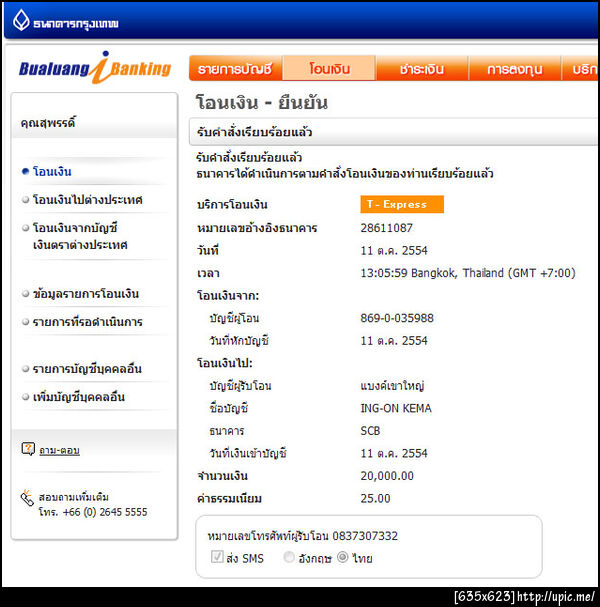
Task: Select the โอนเงิน tab
Action: [x=329, y=69]
